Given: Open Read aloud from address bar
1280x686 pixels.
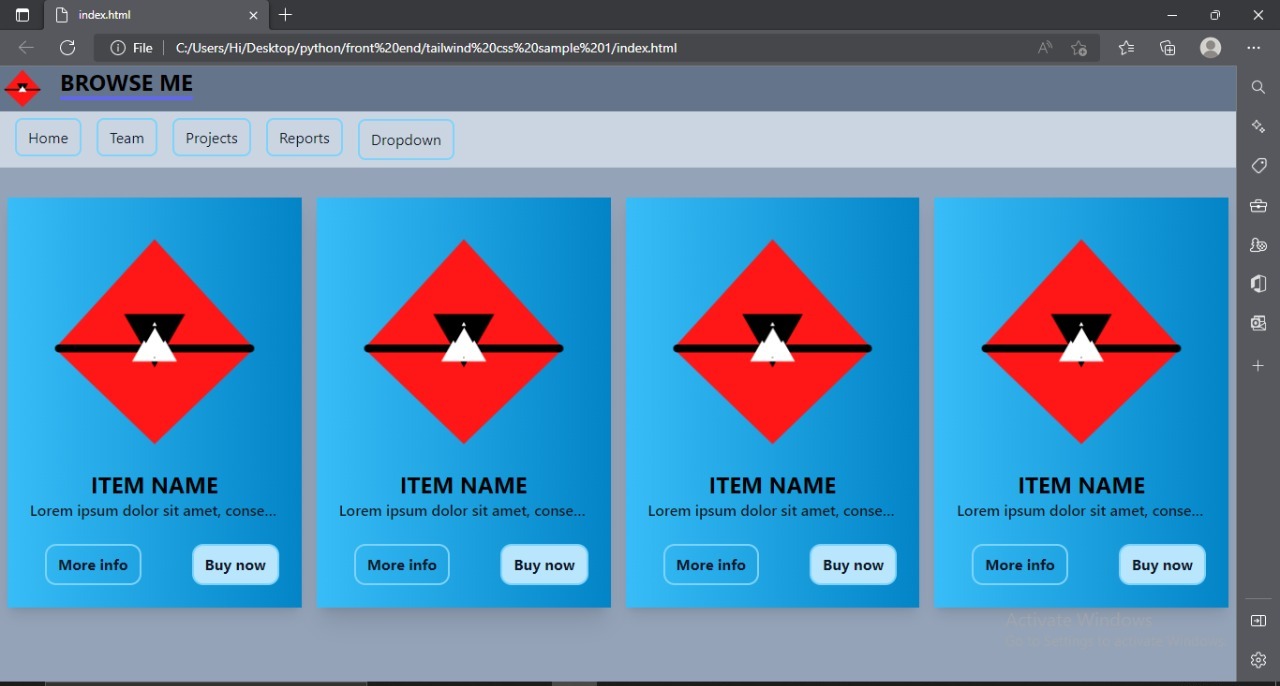Looking at the screenshot, I should (1045, 47).
